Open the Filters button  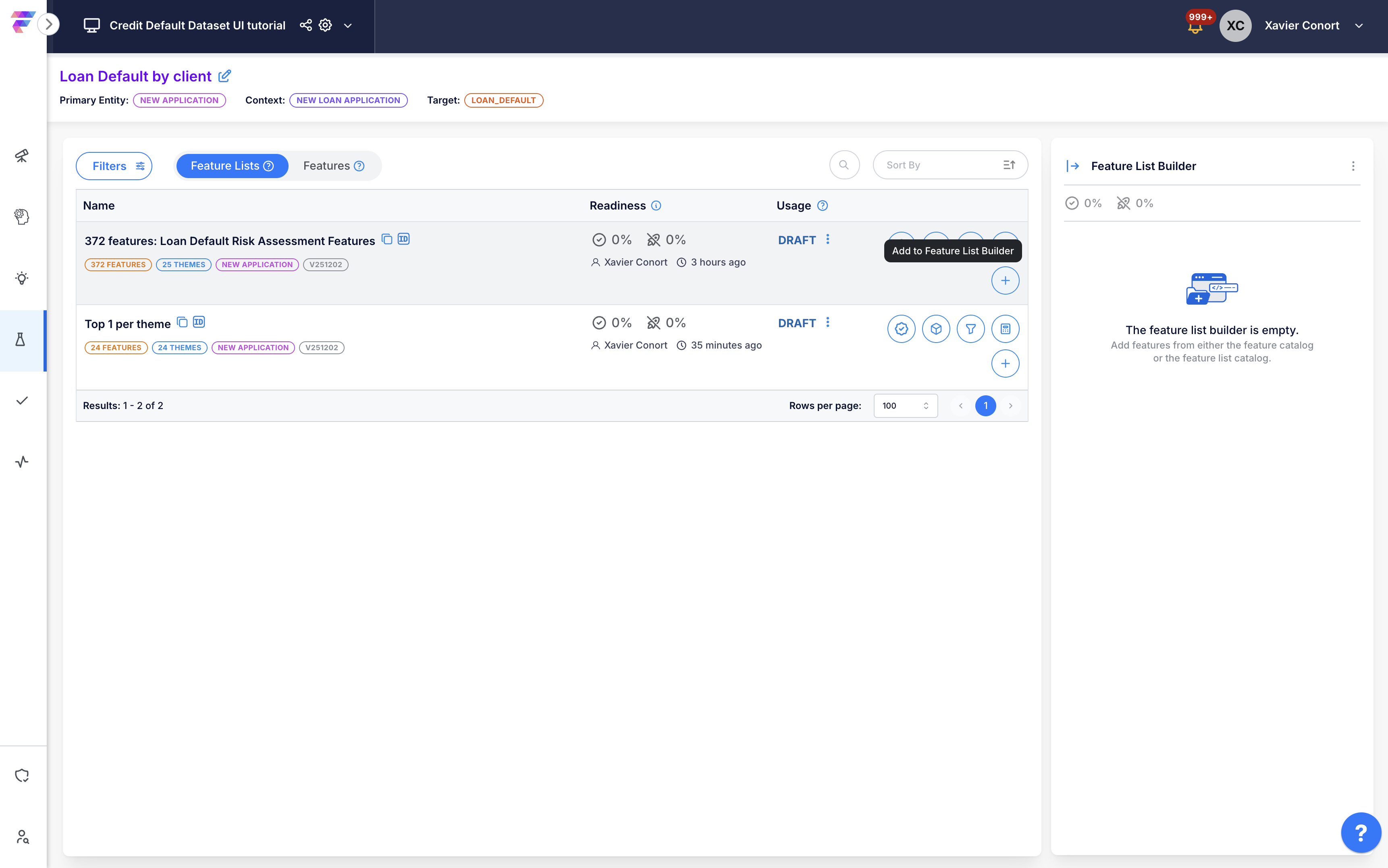tap(114, 166)
